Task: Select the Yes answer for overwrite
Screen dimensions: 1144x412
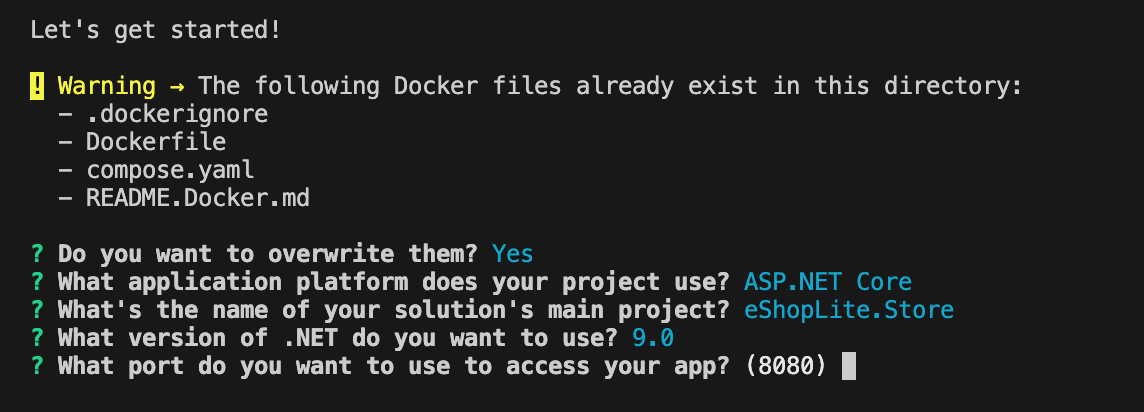Action: click(x=513, y=254)
